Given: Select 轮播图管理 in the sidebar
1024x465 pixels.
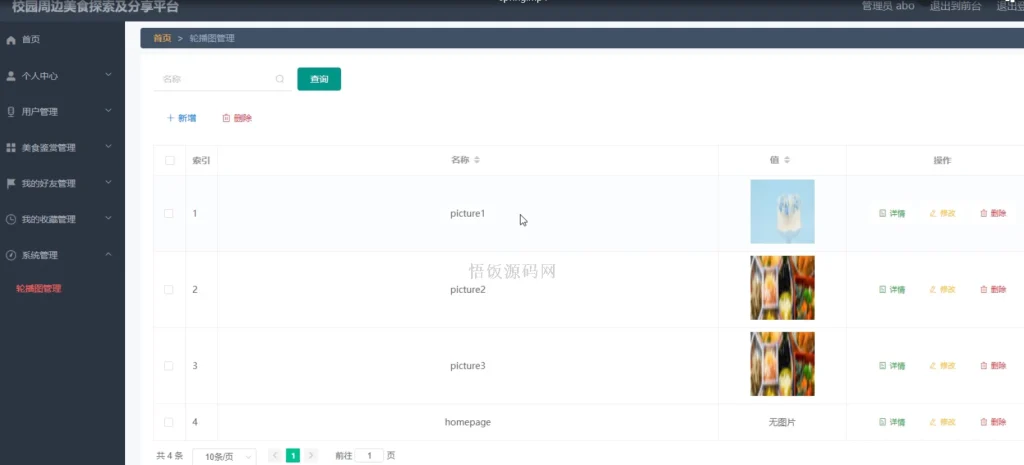Looking at the screenshot, I should pos(39,289).
